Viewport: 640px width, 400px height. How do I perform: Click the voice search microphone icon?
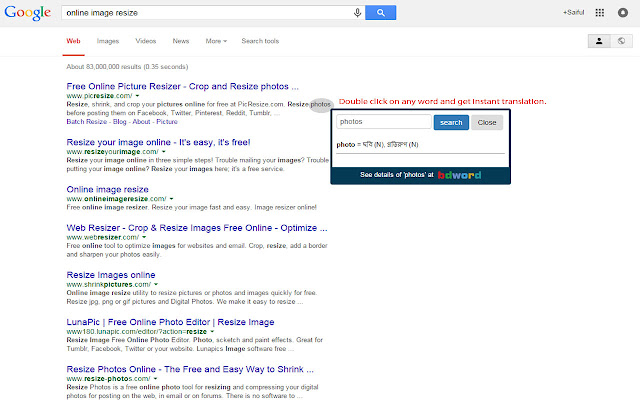(358, 13)
